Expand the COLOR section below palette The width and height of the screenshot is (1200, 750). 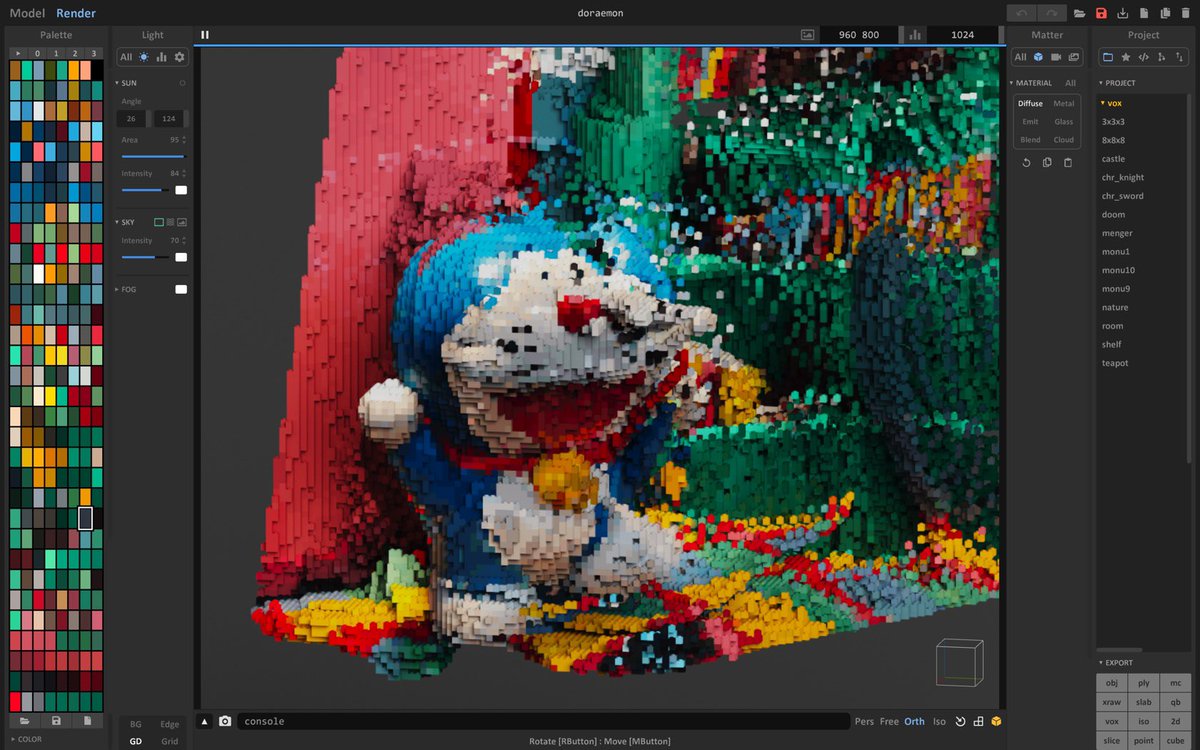pyautogui.click(x=26, y=740)
